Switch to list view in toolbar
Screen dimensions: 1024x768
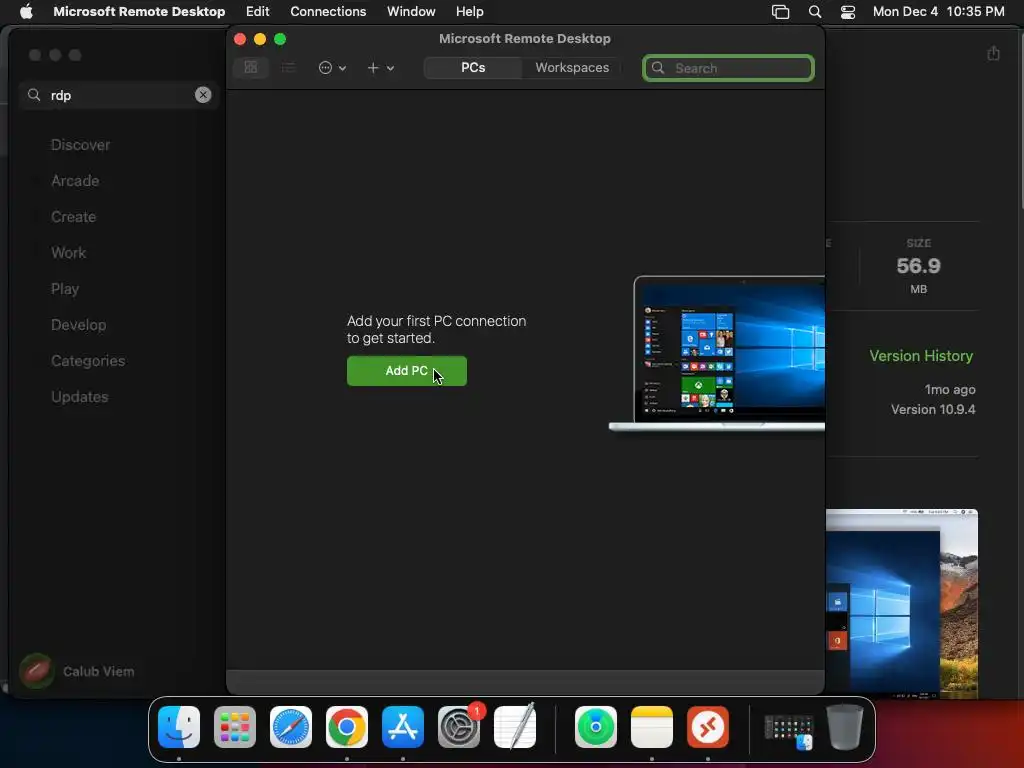click(288, 67)
